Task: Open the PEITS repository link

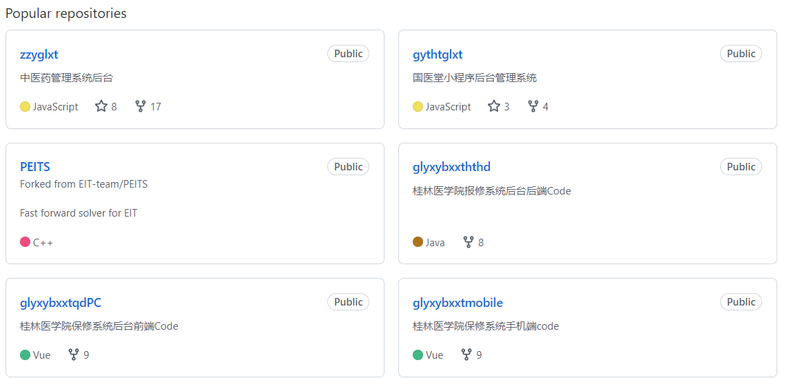Action: [35, 167]
